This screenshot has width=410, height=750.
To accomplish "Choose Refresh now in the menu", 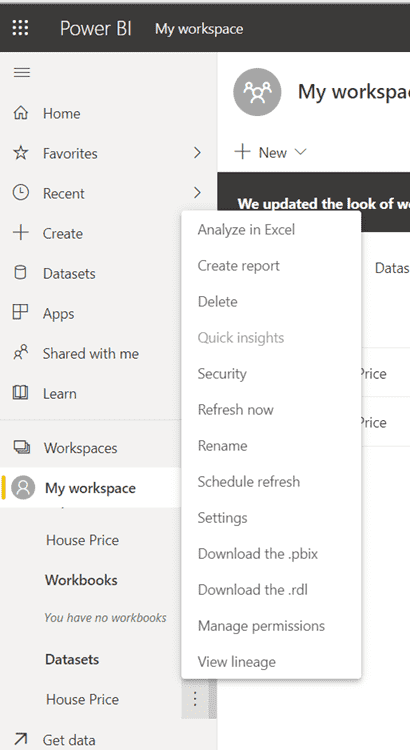I will pos(271,409).
